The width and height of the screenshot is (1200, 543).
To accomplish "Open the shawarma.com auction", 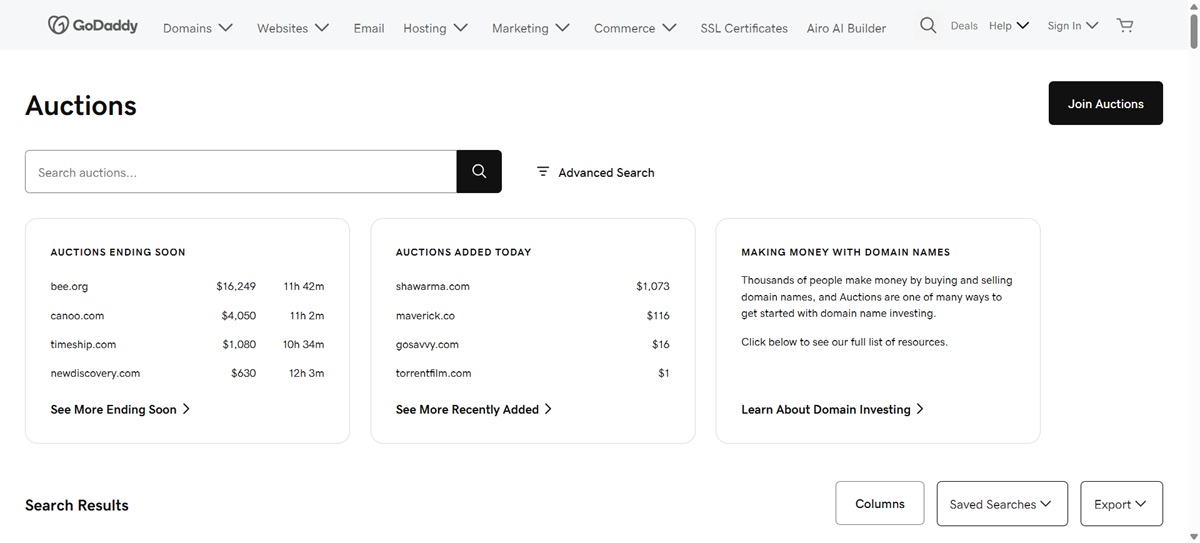I will [432, 286].
